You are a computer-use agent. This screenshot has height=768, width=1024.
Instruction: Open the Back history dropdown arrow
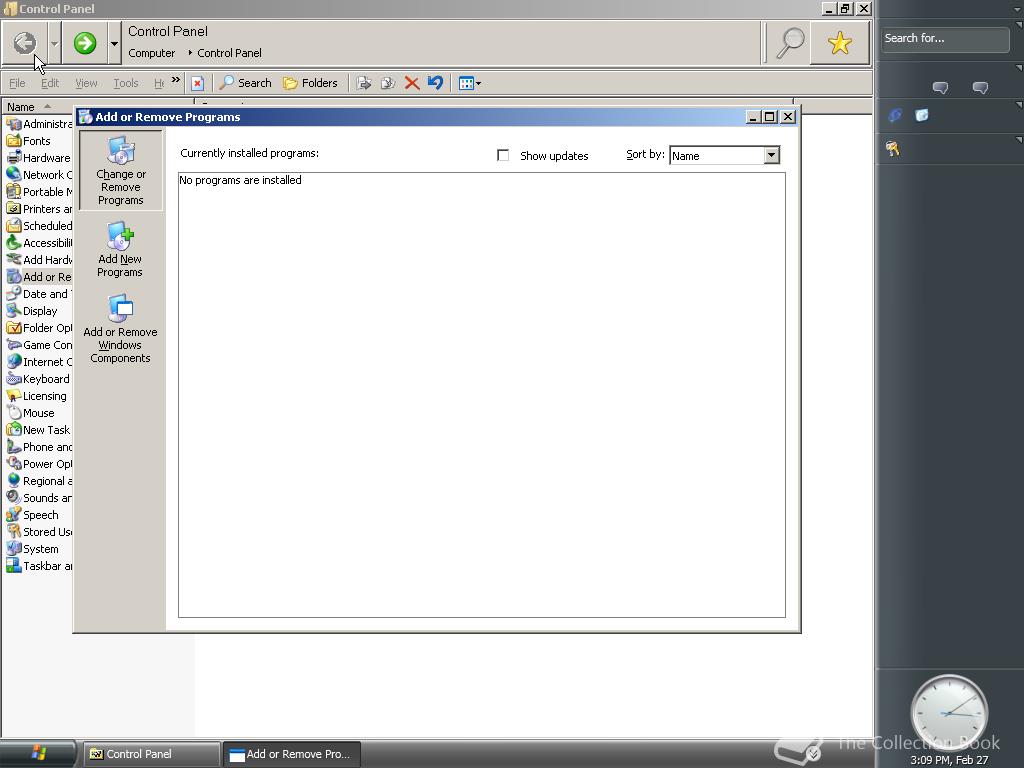point(55,44)
